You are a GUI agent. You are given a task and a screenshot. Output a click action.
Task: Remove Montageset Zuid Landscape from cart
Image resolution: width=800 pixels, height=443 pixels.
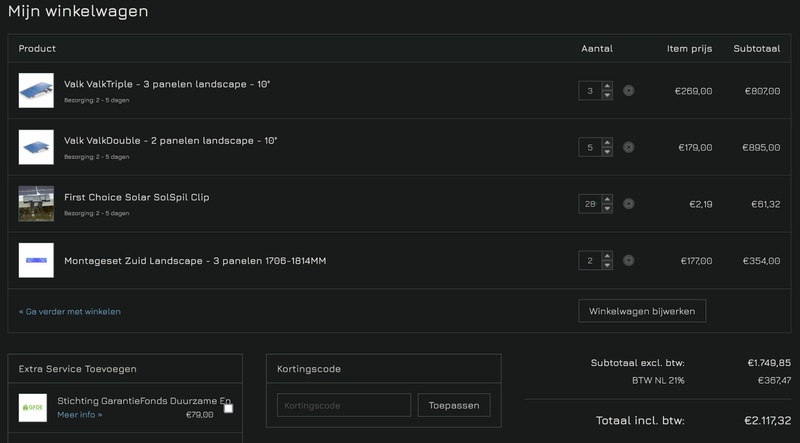point(628,260)
